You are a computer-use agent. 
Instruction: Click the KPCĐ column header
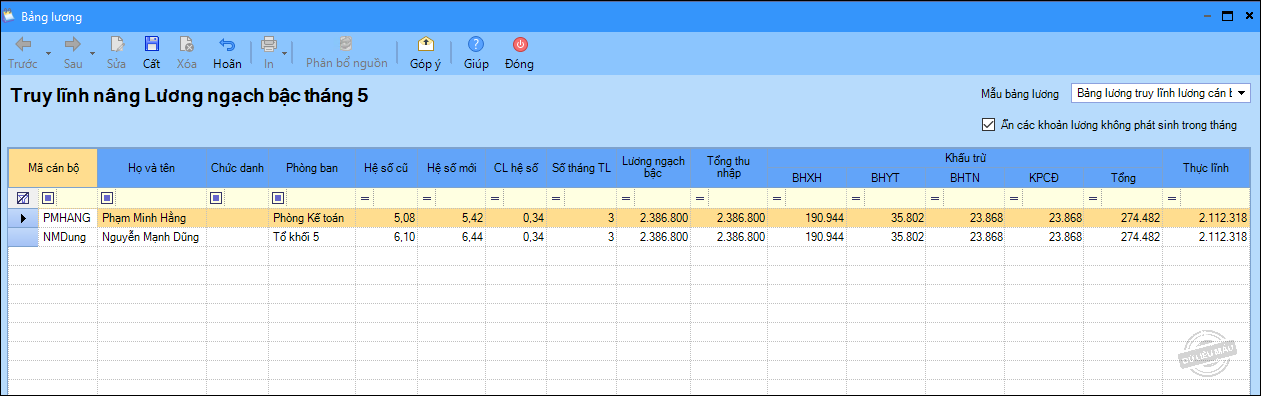1043,178
